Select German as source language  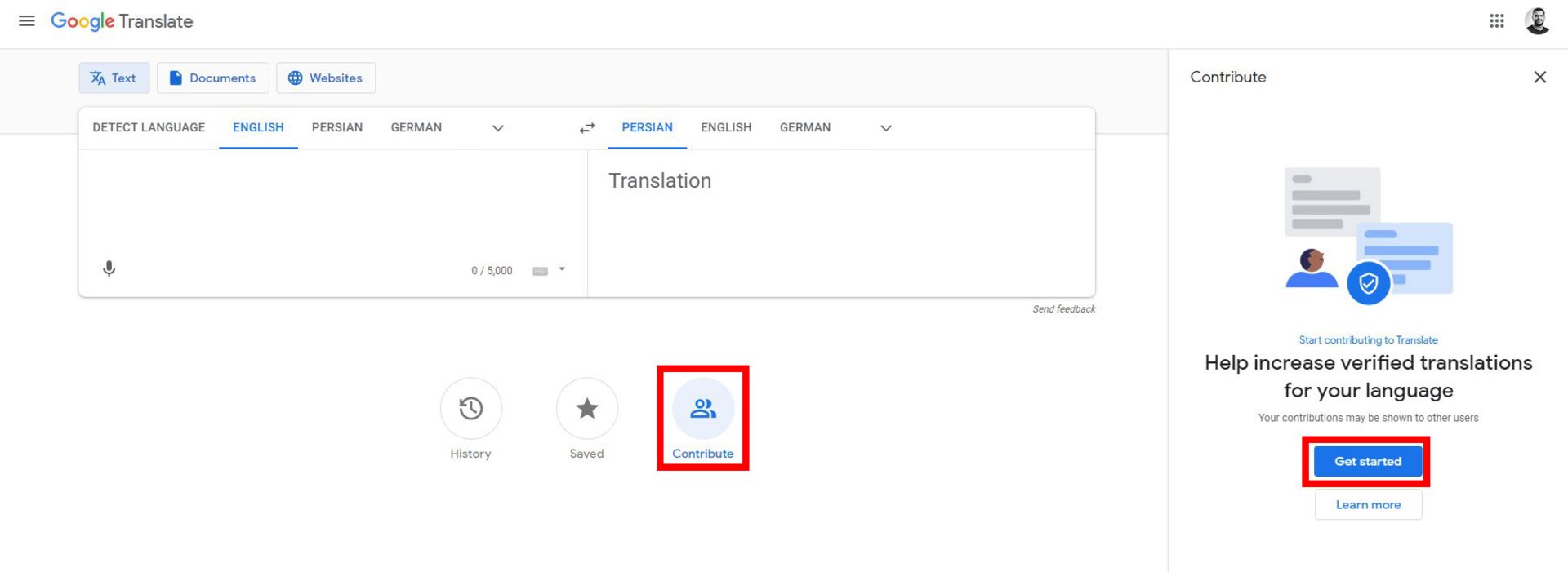click(x=416, y=128)
